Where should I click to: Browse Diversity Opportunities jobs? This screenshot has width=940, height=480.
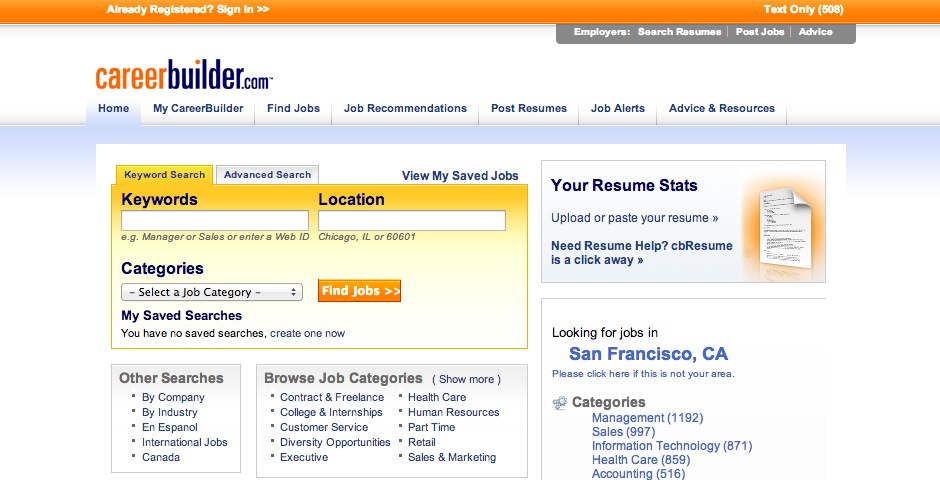tap(335, 442)
